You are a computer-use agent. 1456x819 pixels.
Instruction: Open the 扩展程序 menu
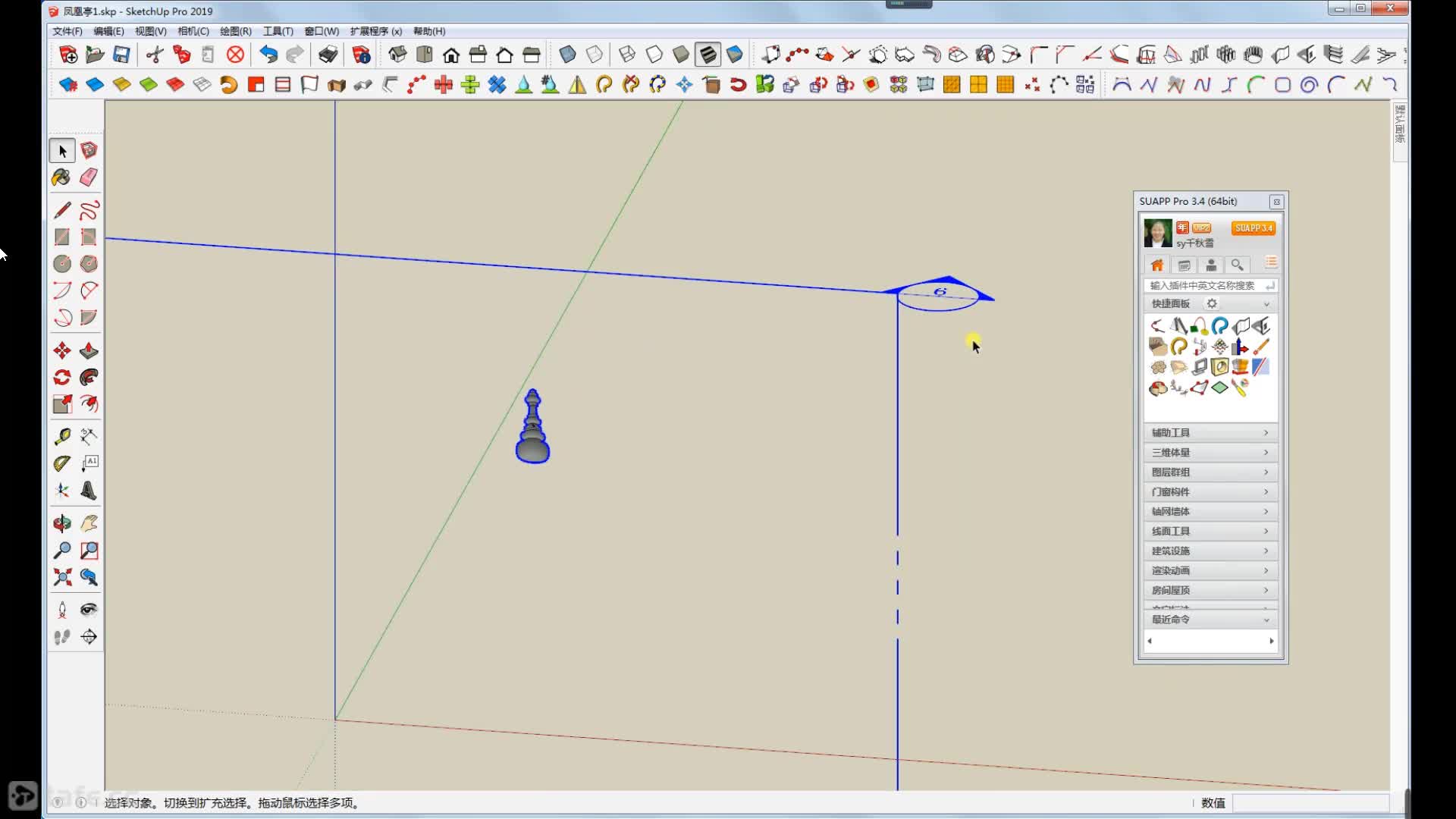(x=375, y=31)
